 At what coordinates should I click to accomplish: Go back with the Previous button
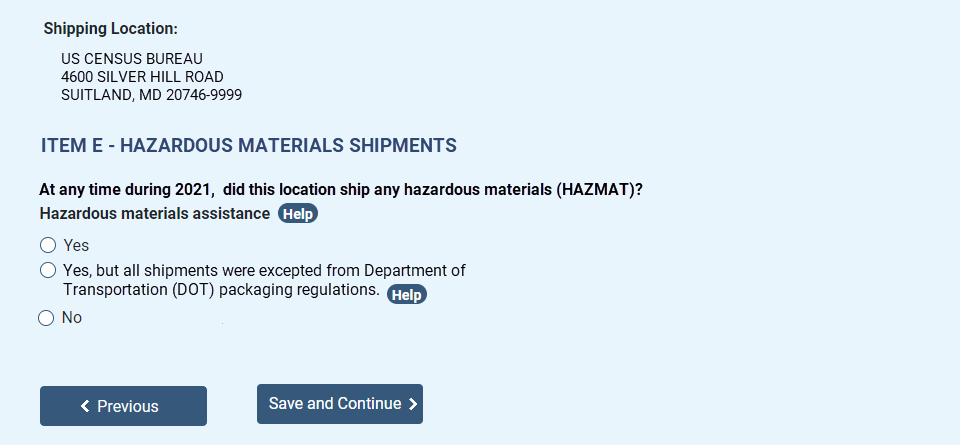pyautogui.click(x=123, y=406)
